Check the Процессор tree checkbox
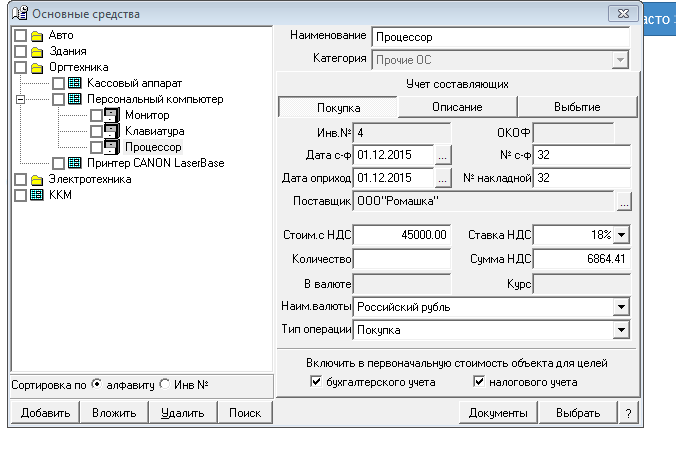676x471 pixels. 96,147
